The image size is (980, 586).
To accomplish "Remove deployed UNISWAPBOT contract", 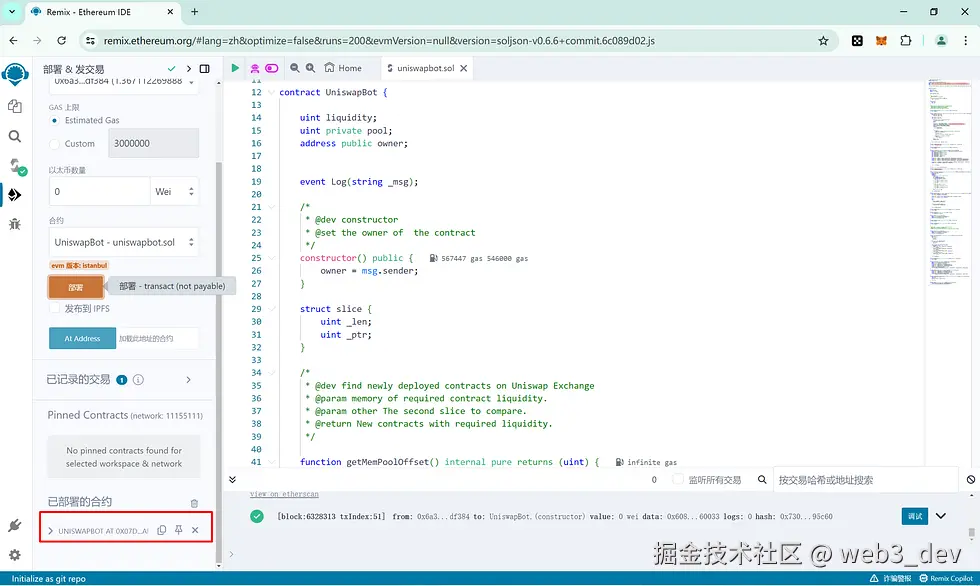I will (196, 530).
